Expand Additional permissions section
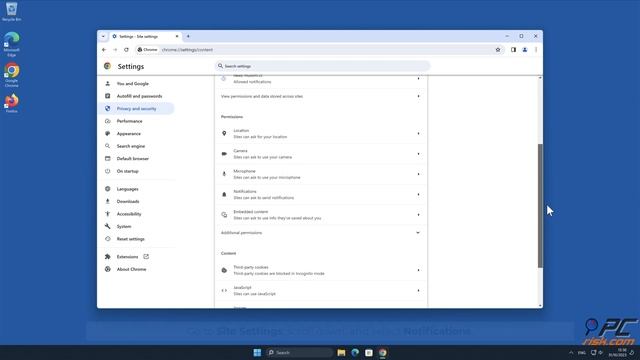This screenshot has width=640, height=360. (321, 233)
